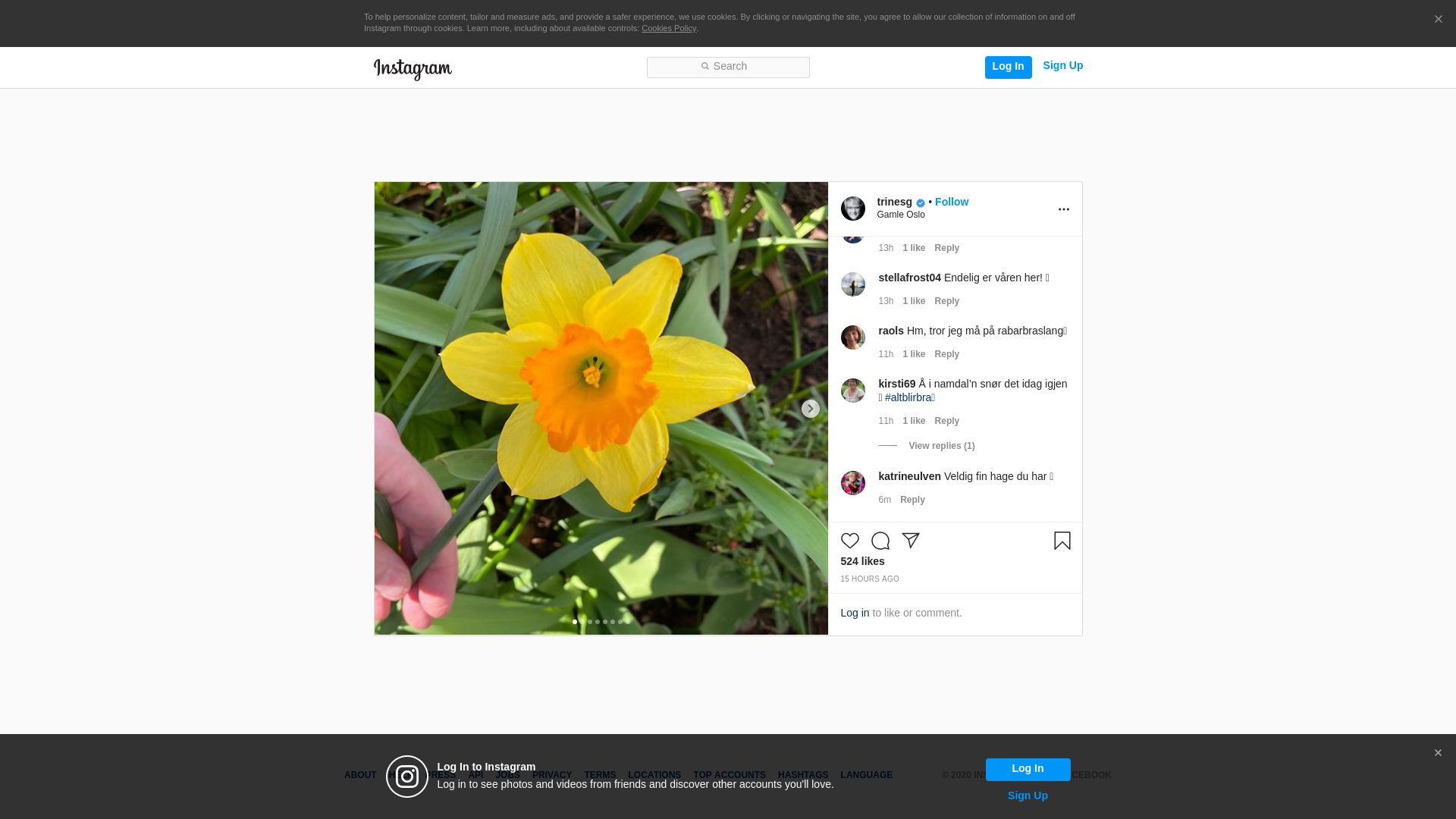
Task: Open stellafrost04 profile link
Action: pyautogui.click(x=909, y=278)
